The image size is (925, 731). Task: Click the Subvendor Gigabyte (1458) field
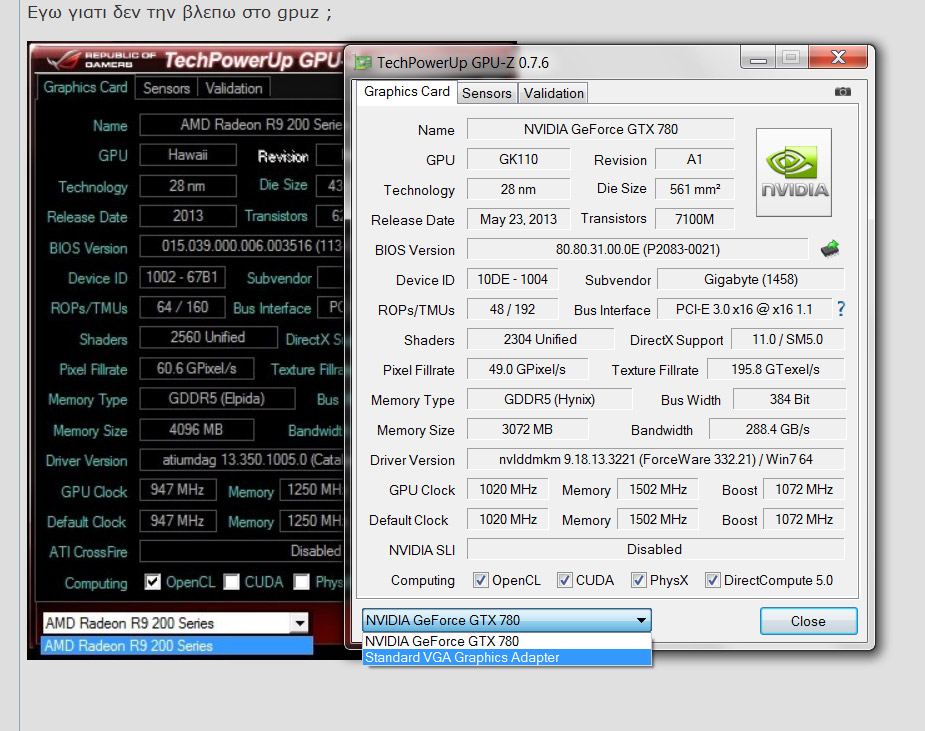(x=750, y=279)
